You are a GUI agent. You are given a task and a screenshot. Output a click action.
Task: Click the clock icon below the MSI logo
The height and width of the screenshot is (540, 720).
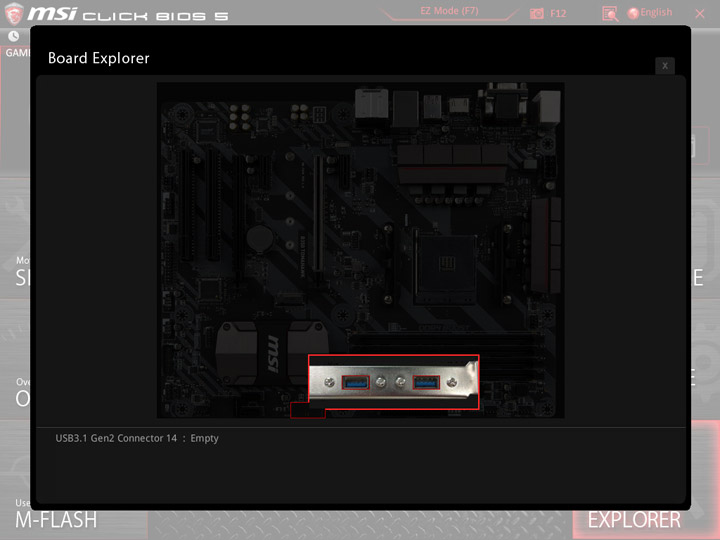click(x=14, y=36)
